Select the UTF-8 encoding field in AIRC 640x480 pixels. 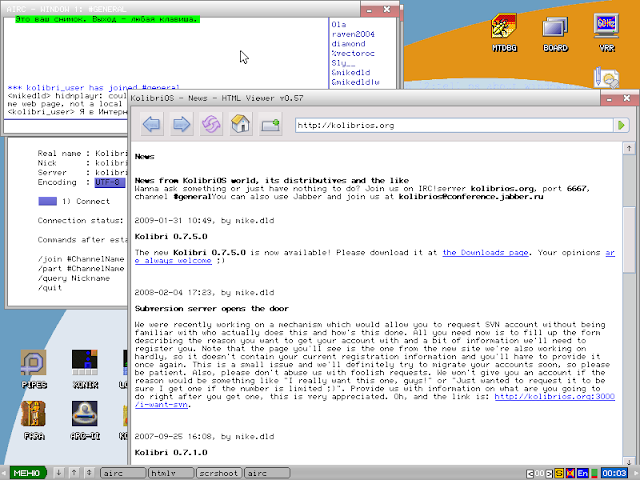point(109,182)
